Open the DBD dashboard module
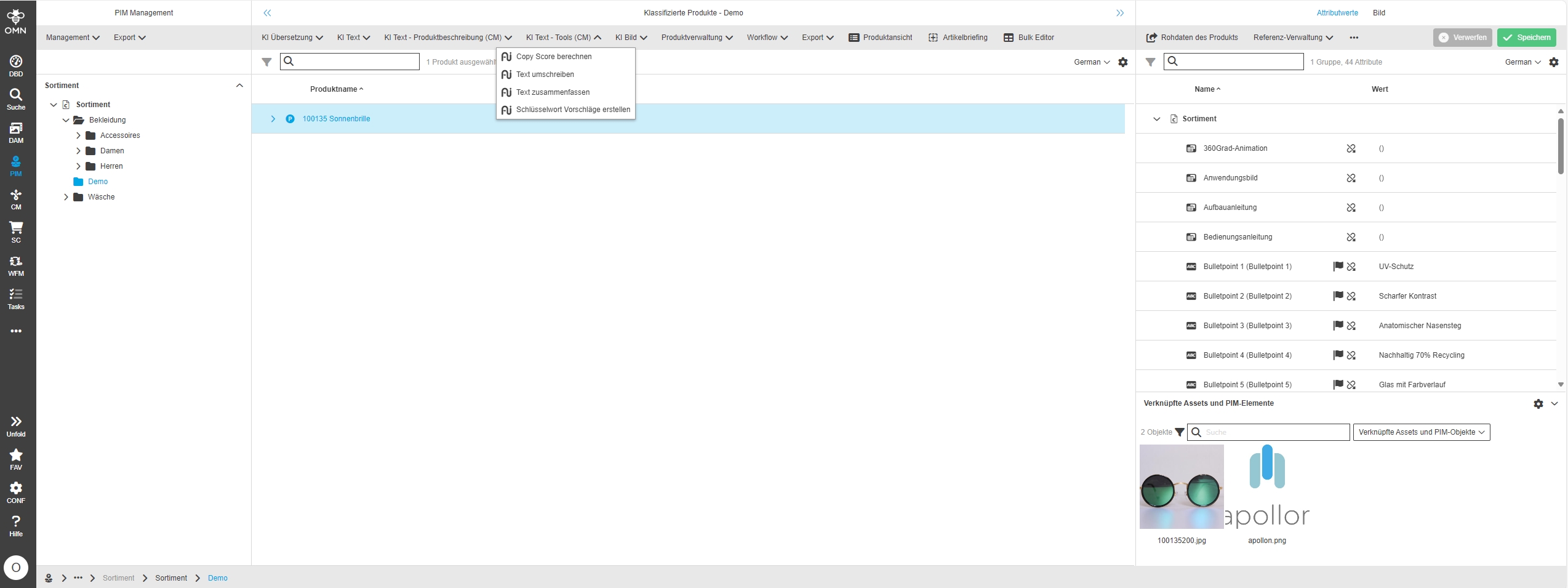 coord(16,66)
